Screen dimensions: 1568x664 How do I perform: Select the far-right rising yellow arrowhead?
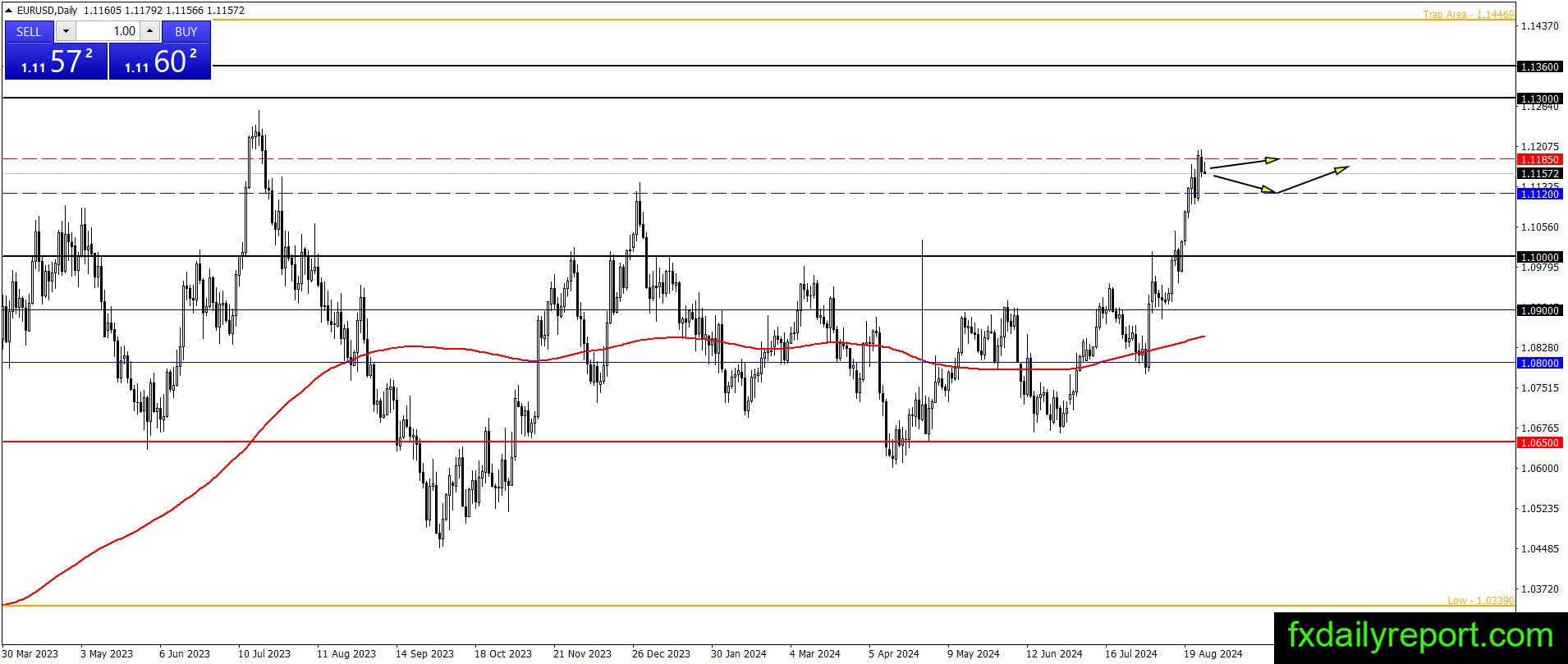click(1340, 170)
